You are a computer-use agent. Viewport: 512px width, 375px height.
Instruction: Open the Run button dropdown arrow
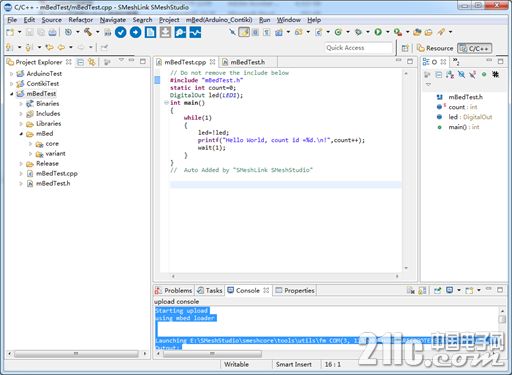click(387, 32)
